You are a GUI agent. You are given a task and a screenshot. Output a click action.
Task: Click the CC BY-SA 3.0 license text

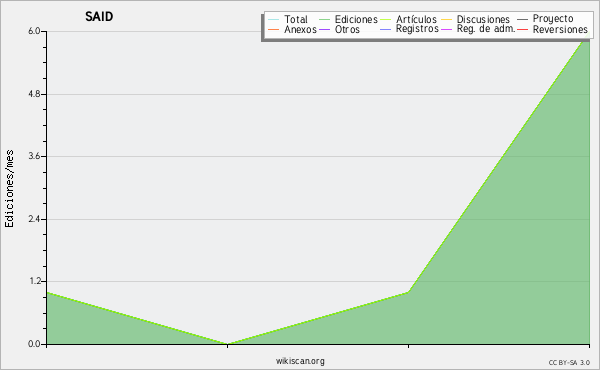tap(569, 363)
